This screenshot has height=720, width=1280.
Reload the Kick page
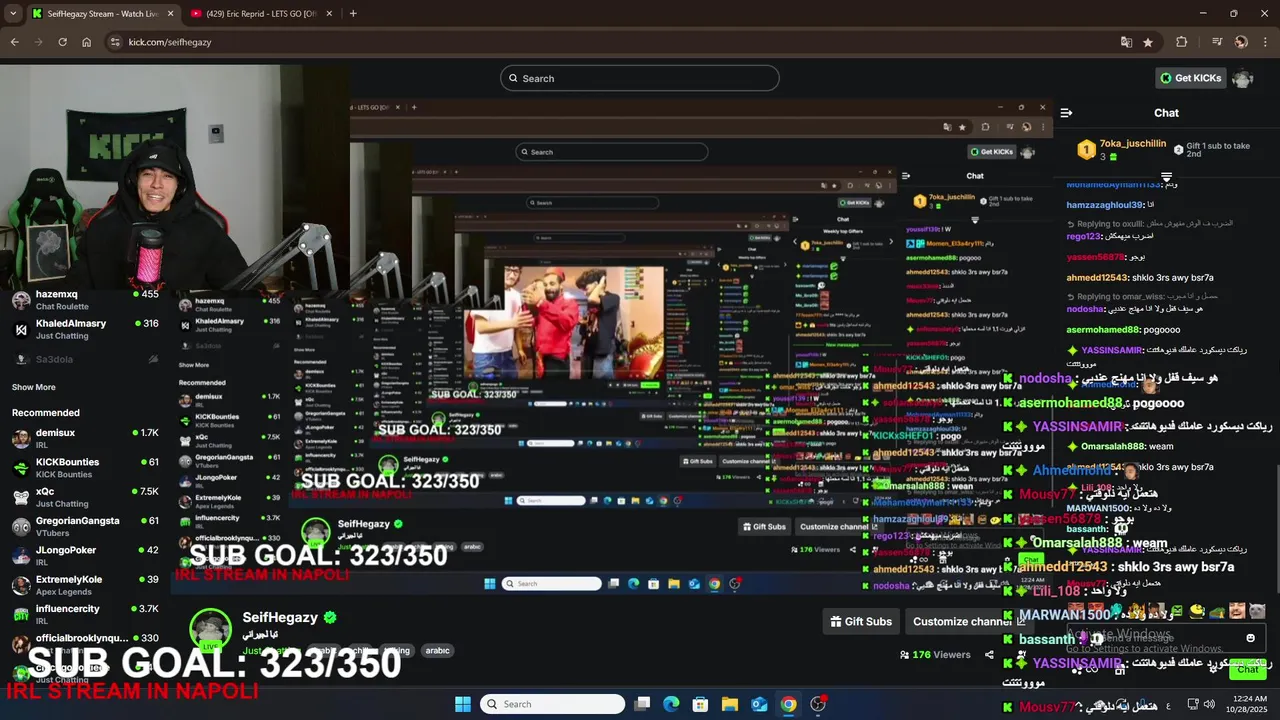[x=62, y=42]
